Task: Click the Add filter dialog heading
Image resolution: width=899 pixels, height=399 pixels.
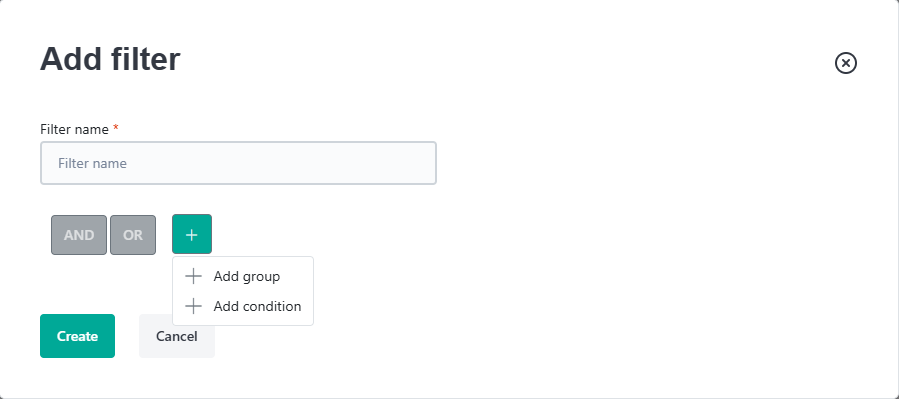Action: point(110,58)
